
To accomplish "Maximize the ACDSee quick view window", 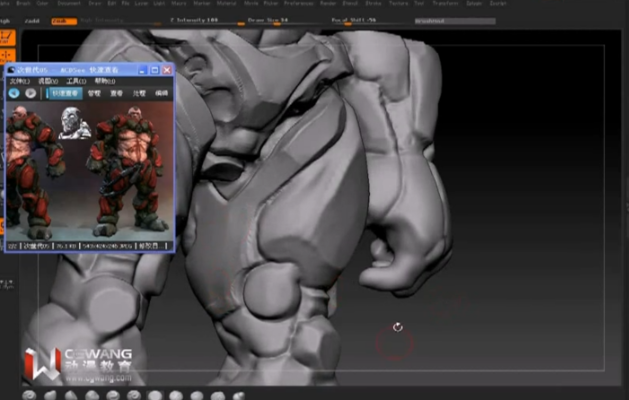I will pyautogui.click(x=155, y=70).
